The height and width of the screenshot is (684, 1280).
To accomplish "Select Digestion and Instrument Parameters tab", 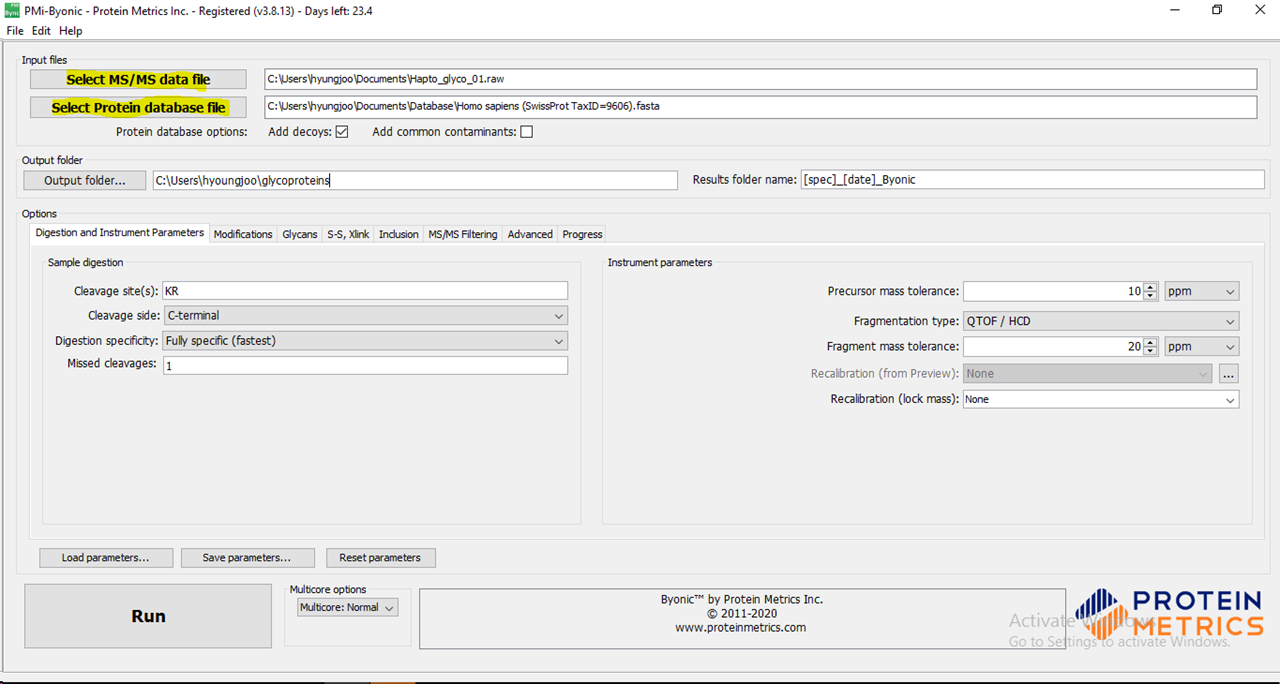I will (119, 233).
